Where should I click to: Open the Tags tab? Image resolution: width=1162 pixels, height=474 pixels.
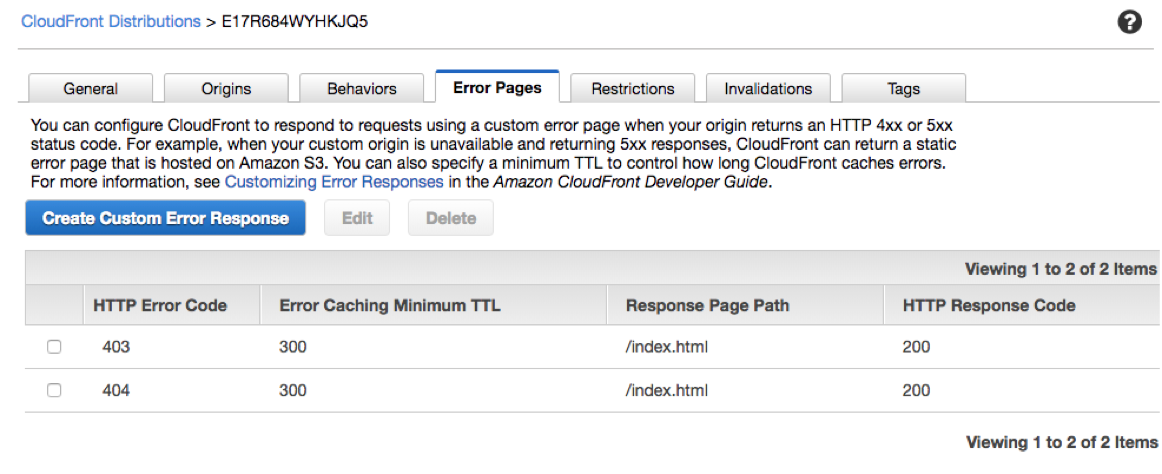click(x=903, y=88)
